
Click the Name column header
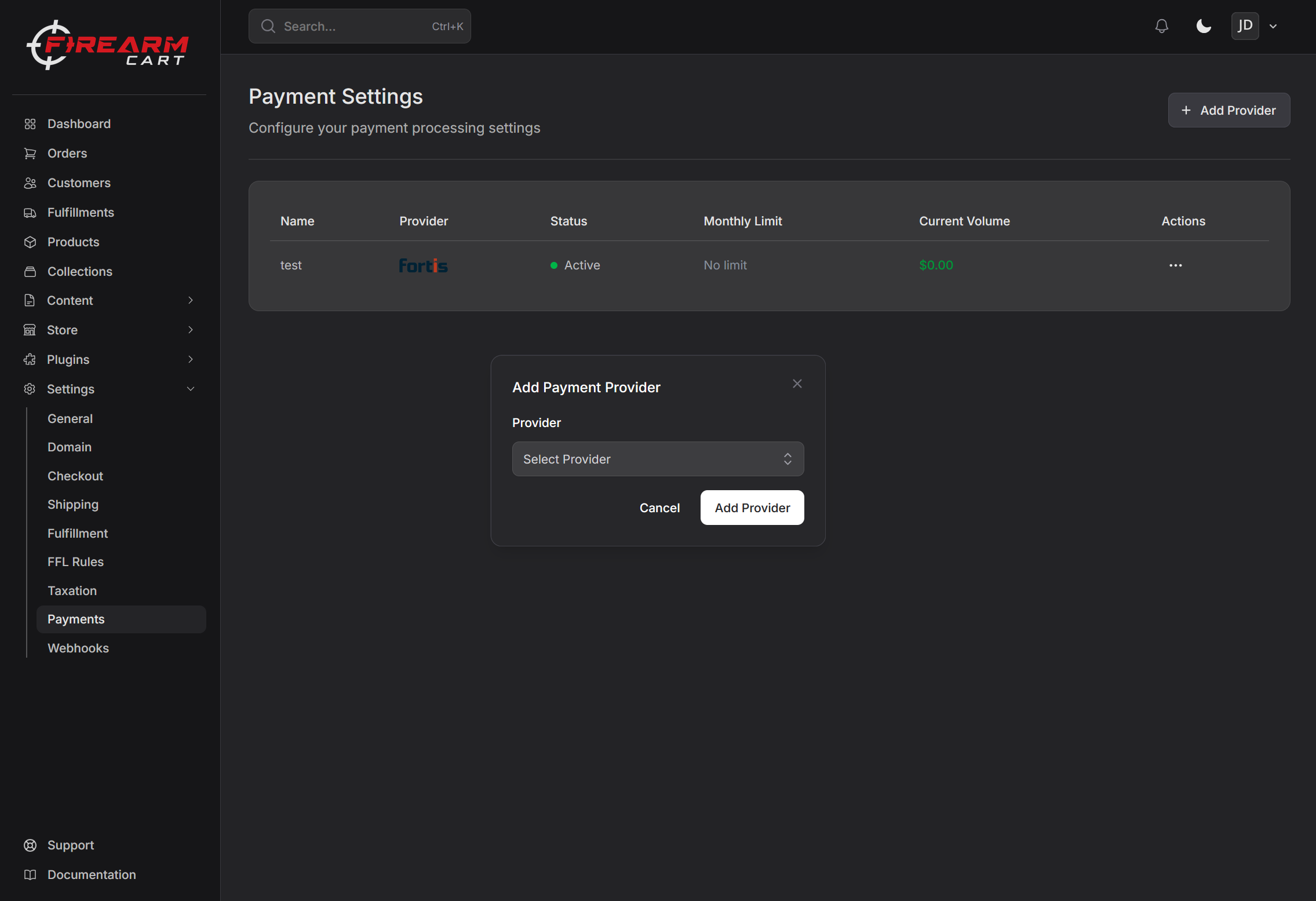pos(297,221)
